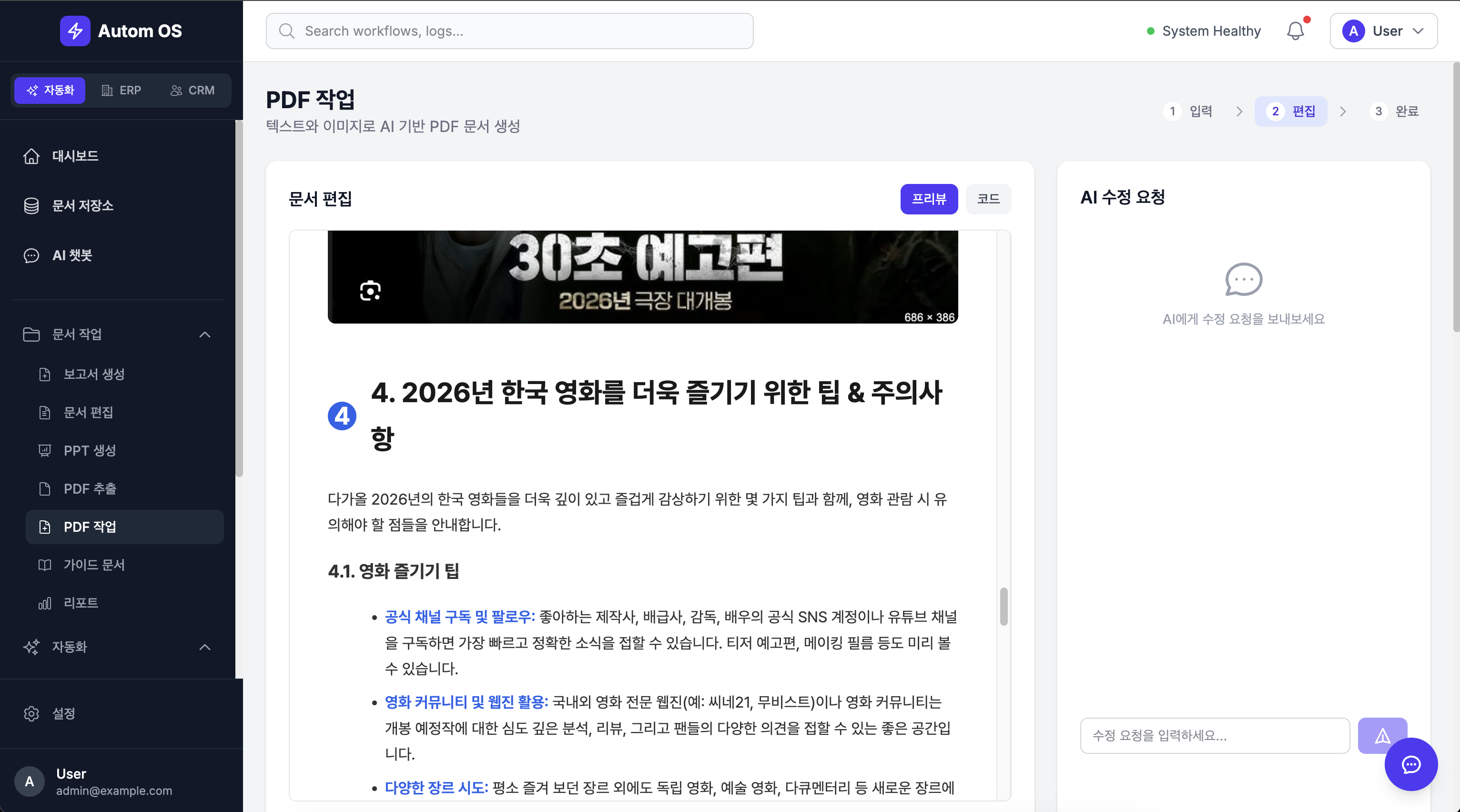Switch to the ERP tab

121,90
